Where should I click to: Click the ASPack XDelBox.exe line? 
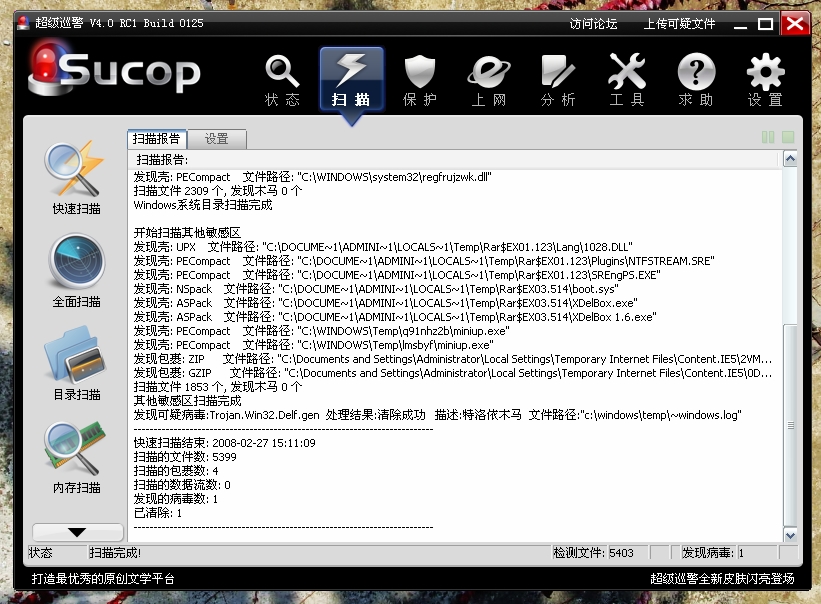[x=385, y=303]
